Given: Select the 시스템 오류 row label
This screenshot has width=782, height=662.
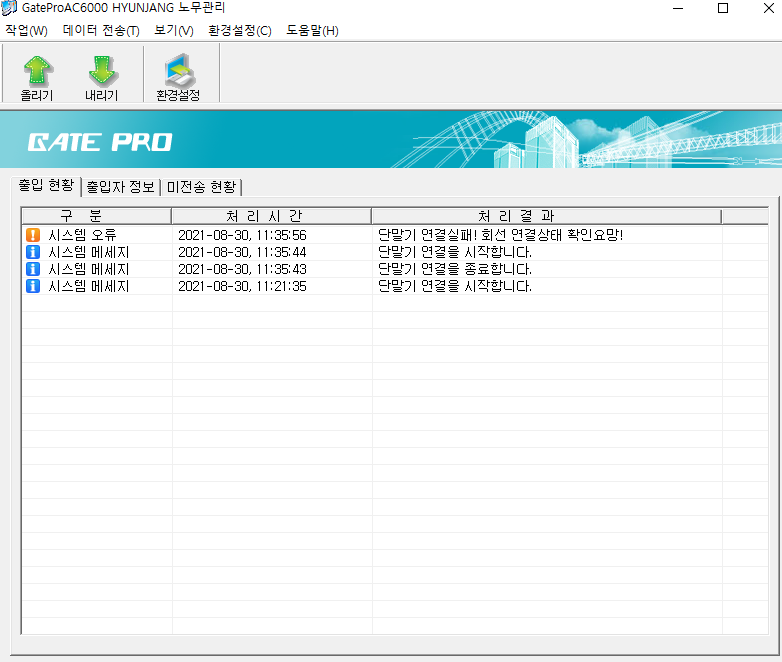Looking at the screenshot, I should point(82,235).
